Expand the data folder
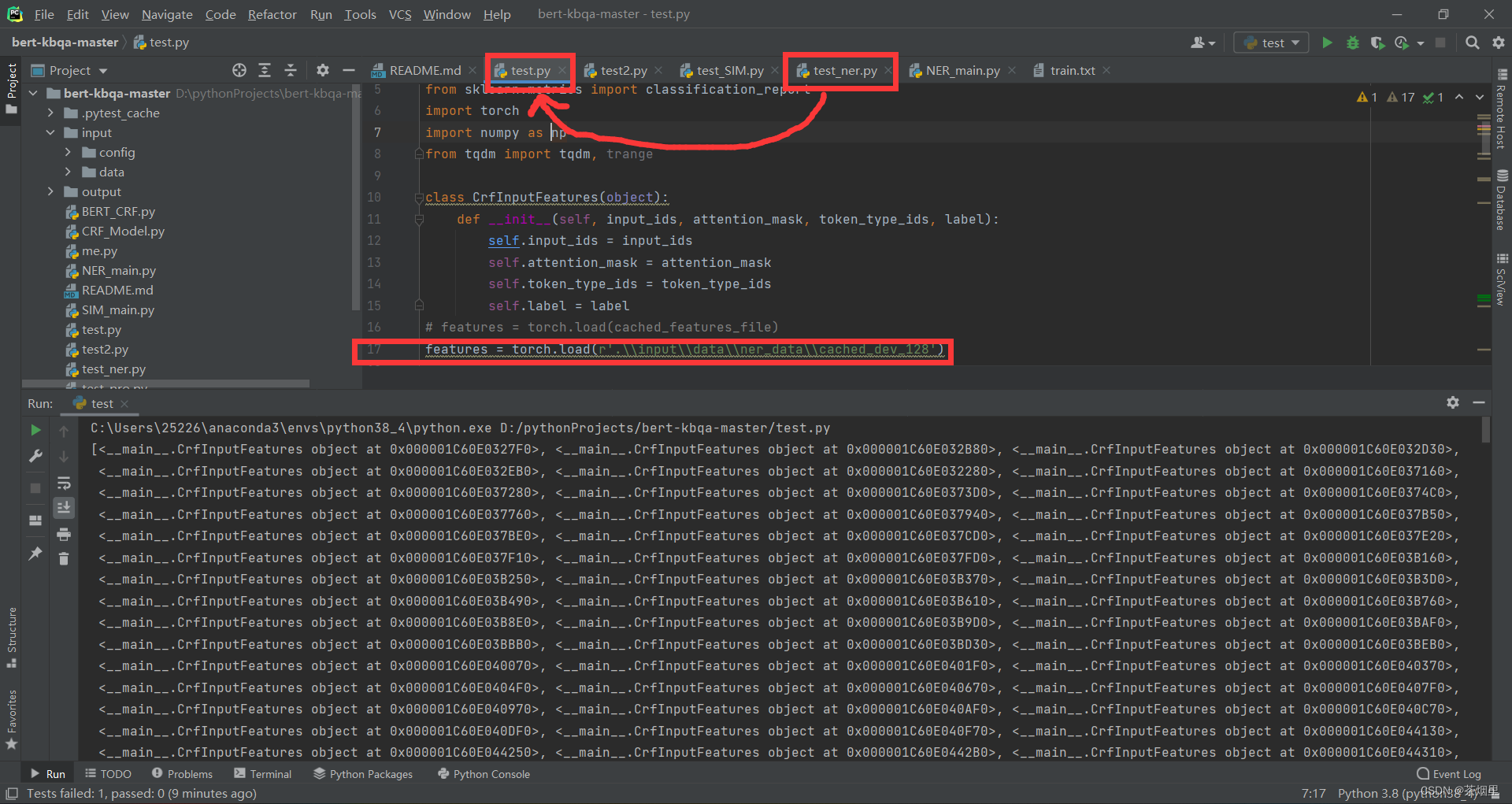This screenshot has height=804, width=1512. click(69, 172)
